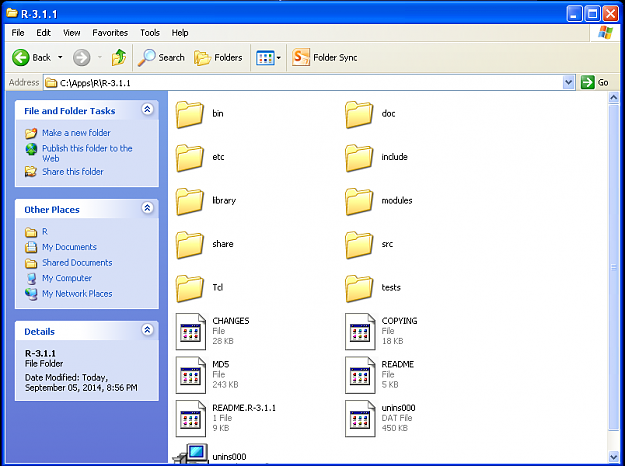Go to the R parent folder link
Image resolution: width=625 pixels, height=466 pixels.
click(45, 232)
